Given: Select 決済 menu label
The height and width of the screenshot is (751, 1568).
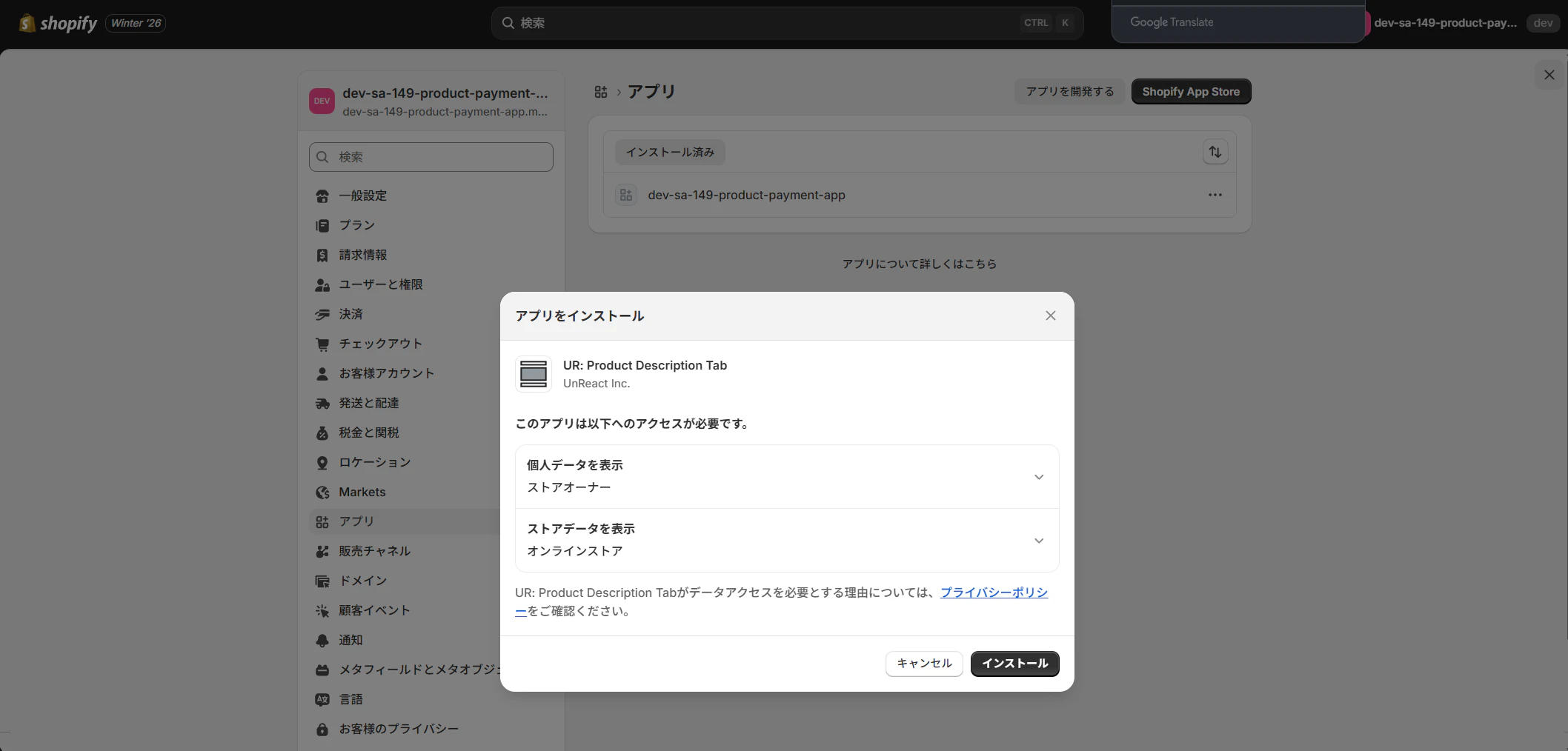Looking at the screenshot, I should tap(351, 314).
